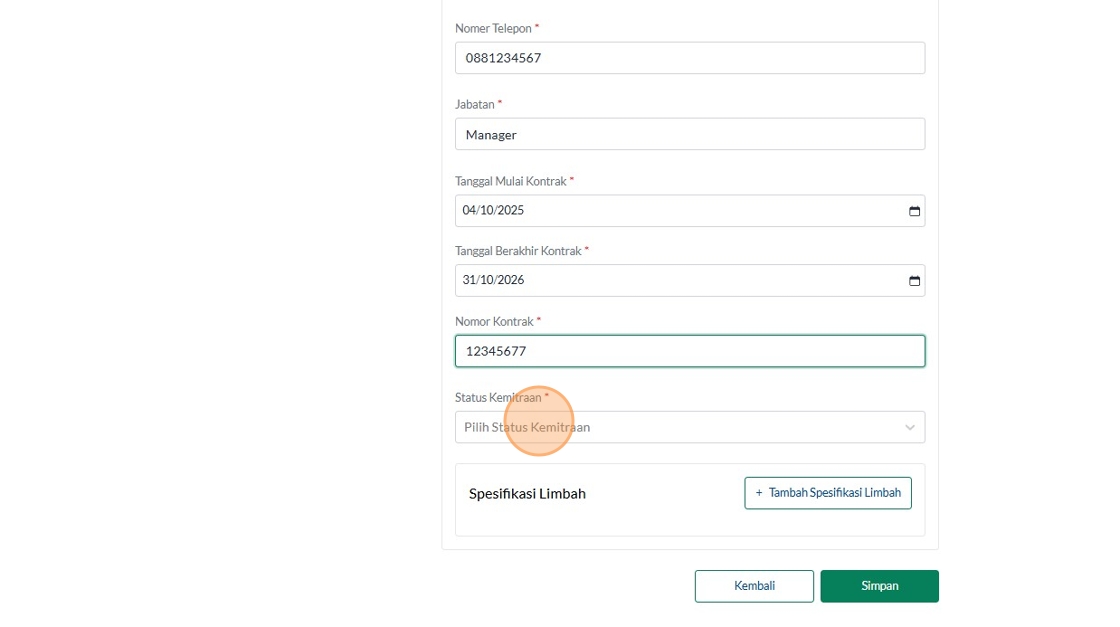This screenshot has width=1120, height=627.
Task: Select the Nomor Kontrak input field
Action: click(689, 351)
